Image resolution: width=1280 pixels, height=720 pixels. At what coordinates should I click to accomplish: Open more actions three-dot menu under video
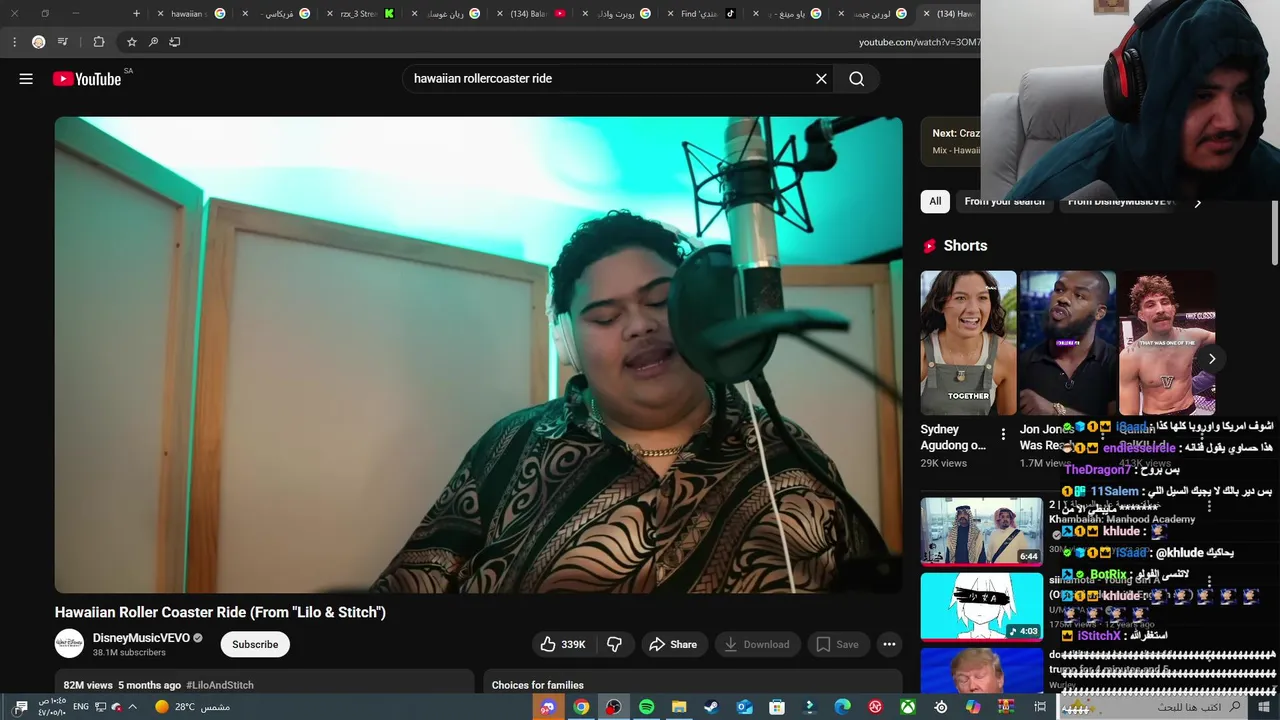tap(889, 645)
